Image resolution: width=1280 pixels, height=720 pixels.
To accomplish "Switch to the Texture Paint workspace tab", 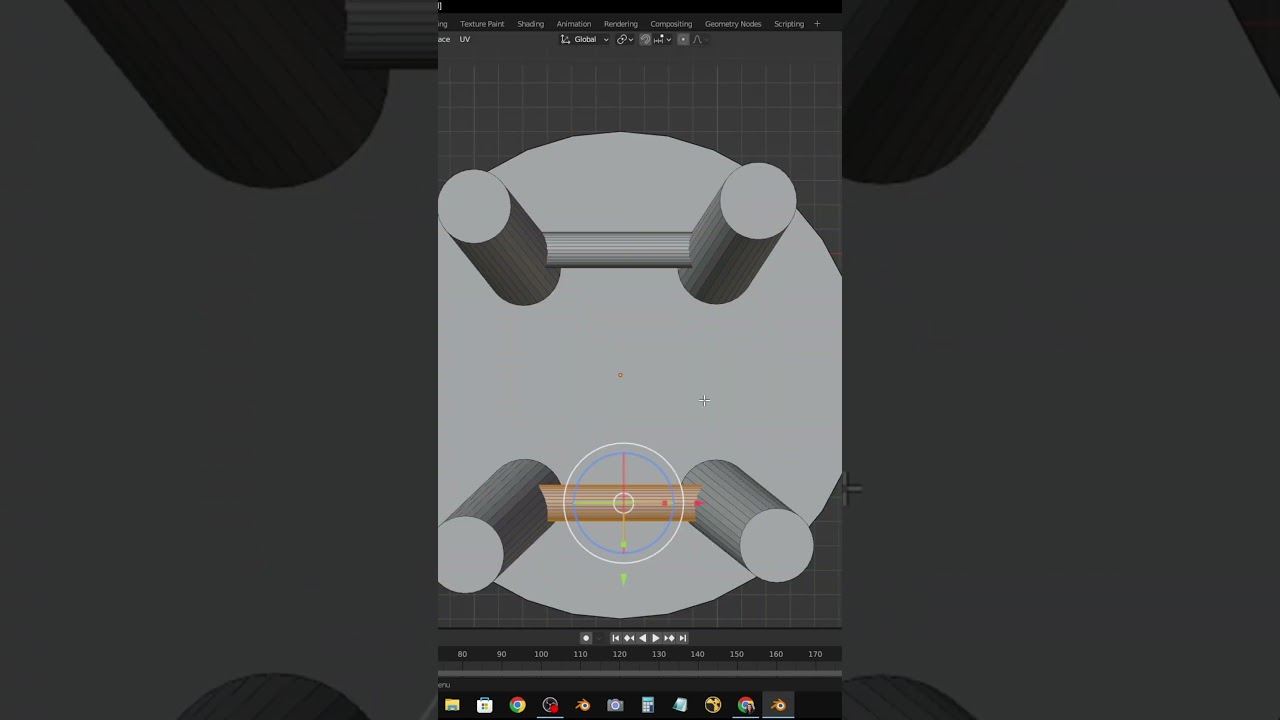I will [x=482, y=24].
